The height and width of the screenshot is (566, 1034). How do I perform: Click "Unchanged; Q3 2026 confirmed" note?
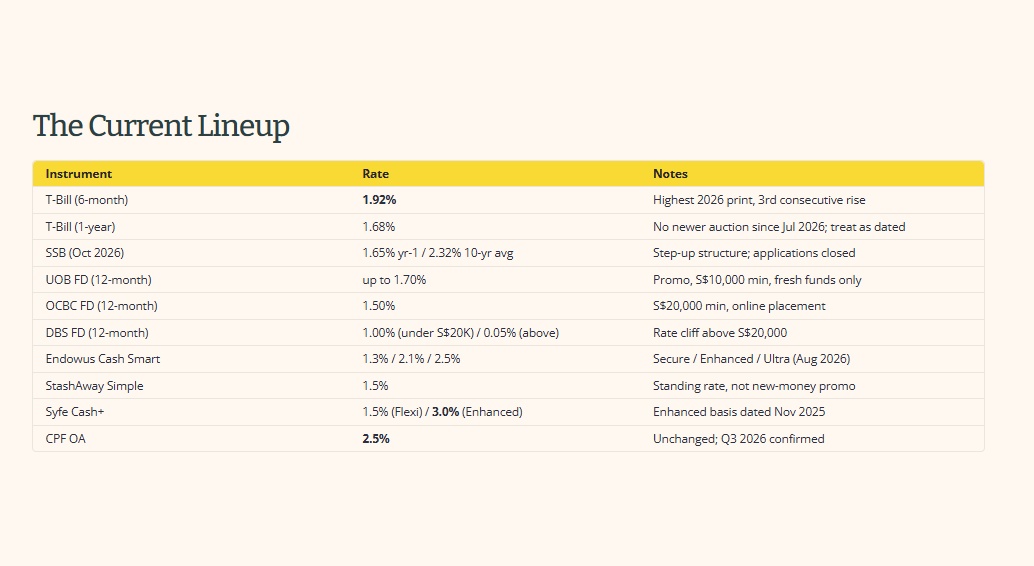(x=739, y=439)
